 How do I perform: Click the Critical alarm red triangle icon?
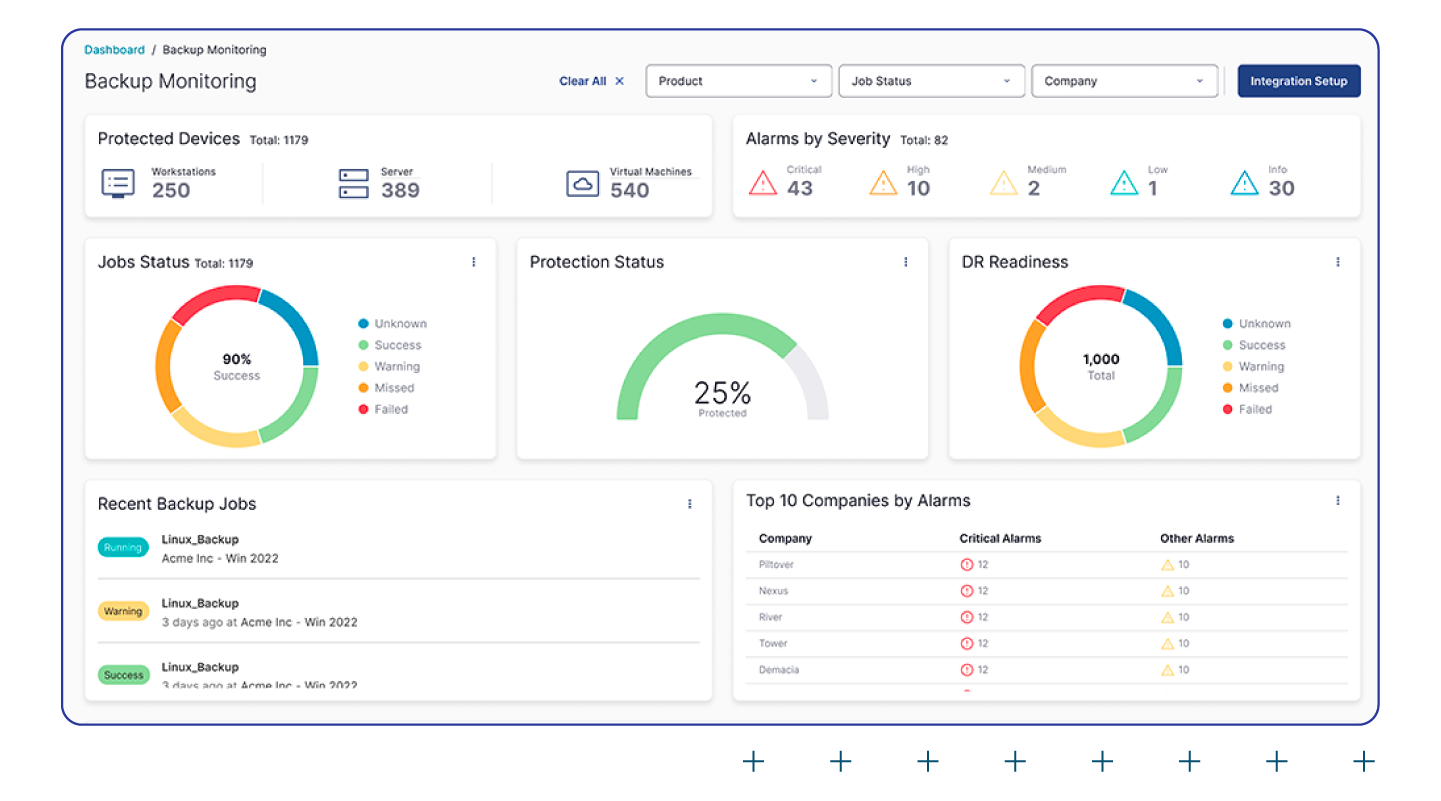point(762,183)
